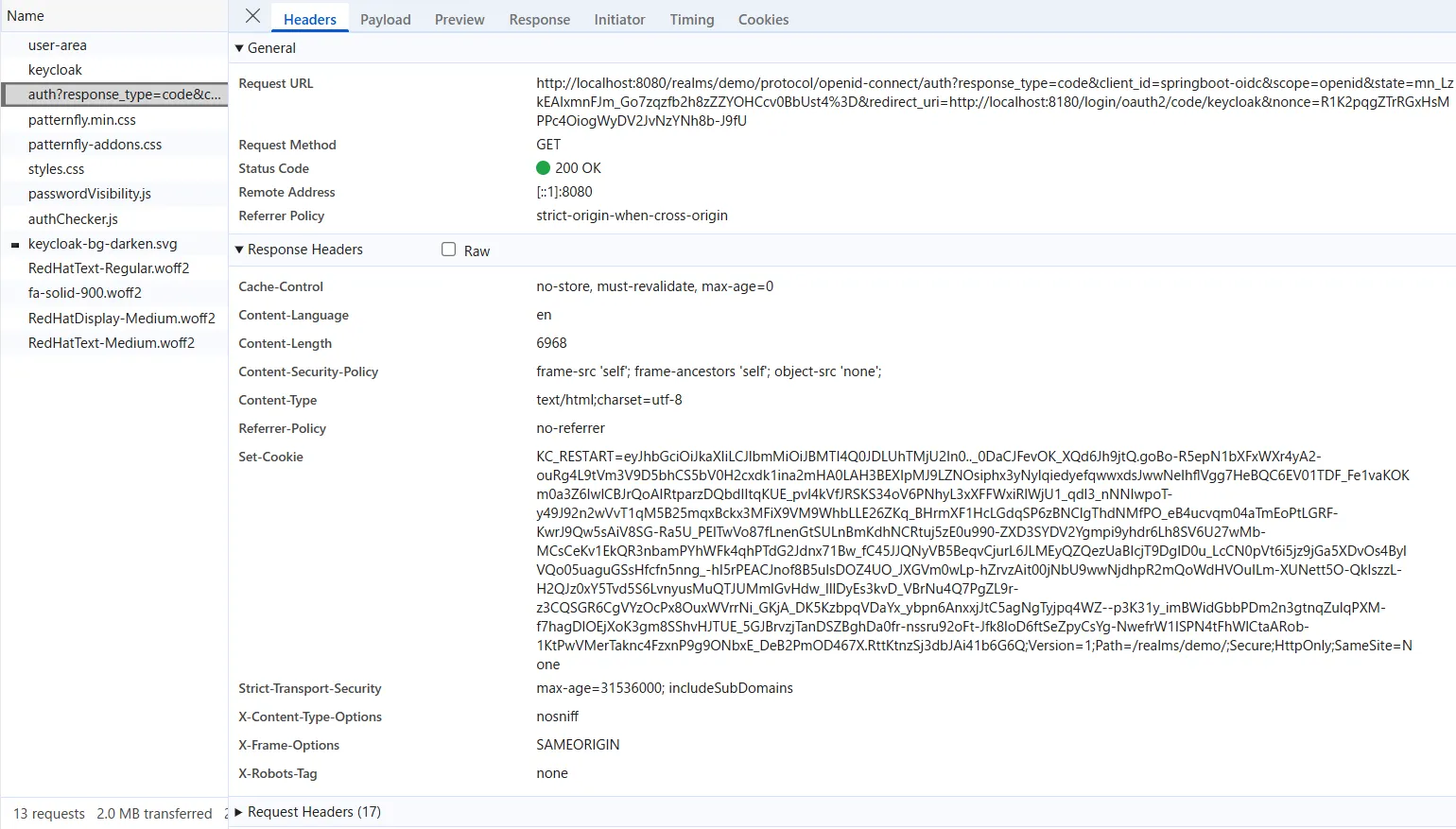Switch to the Payload tab
Viewport: 1456px width, 829px height.
[385, 19]
